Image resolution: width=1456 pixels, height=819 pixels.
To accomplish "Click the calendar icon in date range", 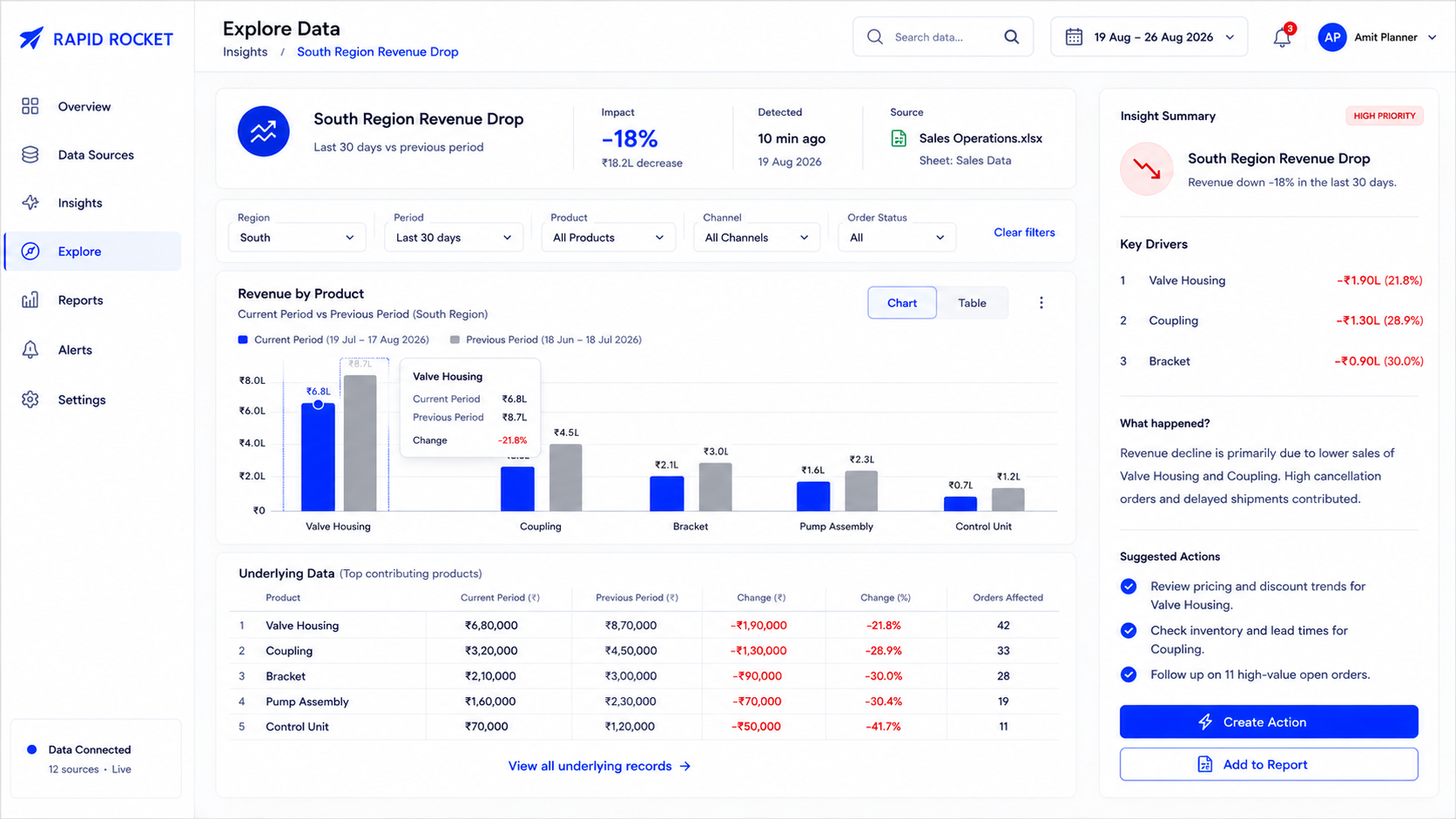I will 1074,37.
